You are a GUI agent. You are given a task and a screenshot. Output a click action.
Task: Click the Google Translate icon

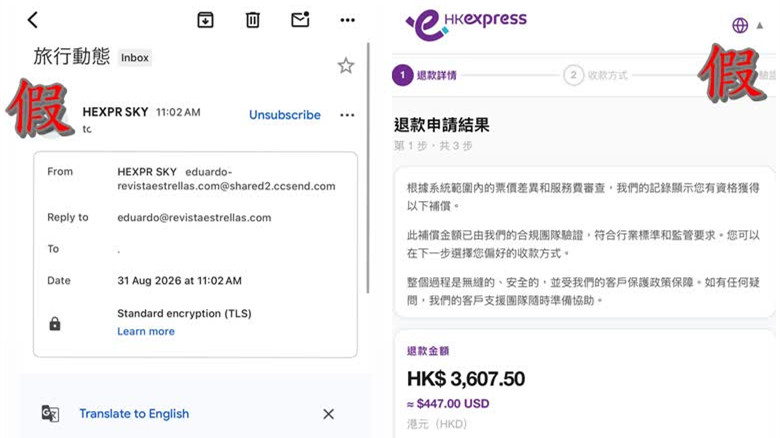(50, 414)
